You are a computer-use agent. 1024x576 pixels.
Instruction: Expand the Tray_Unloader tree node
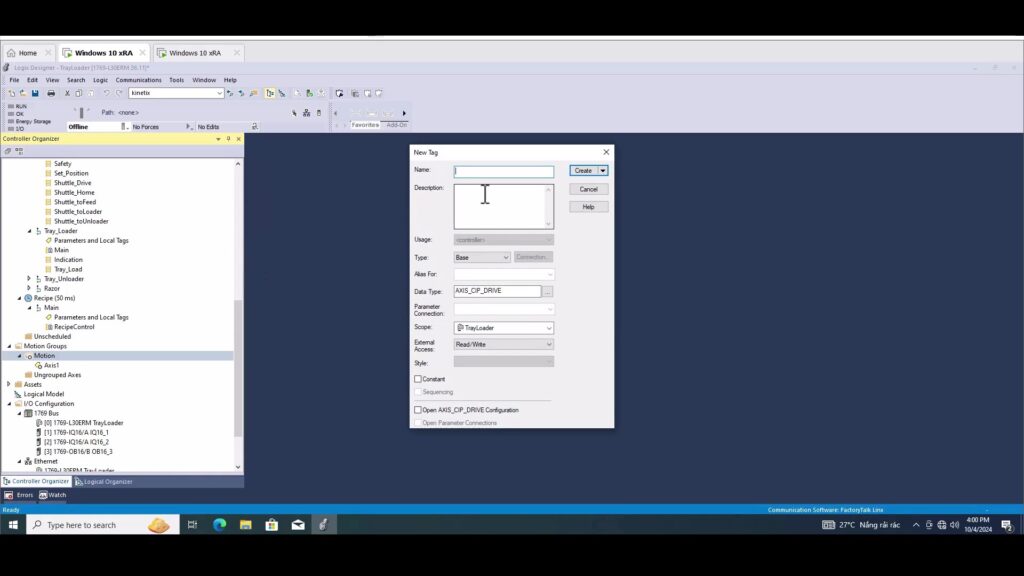click(x=29, y=279)
